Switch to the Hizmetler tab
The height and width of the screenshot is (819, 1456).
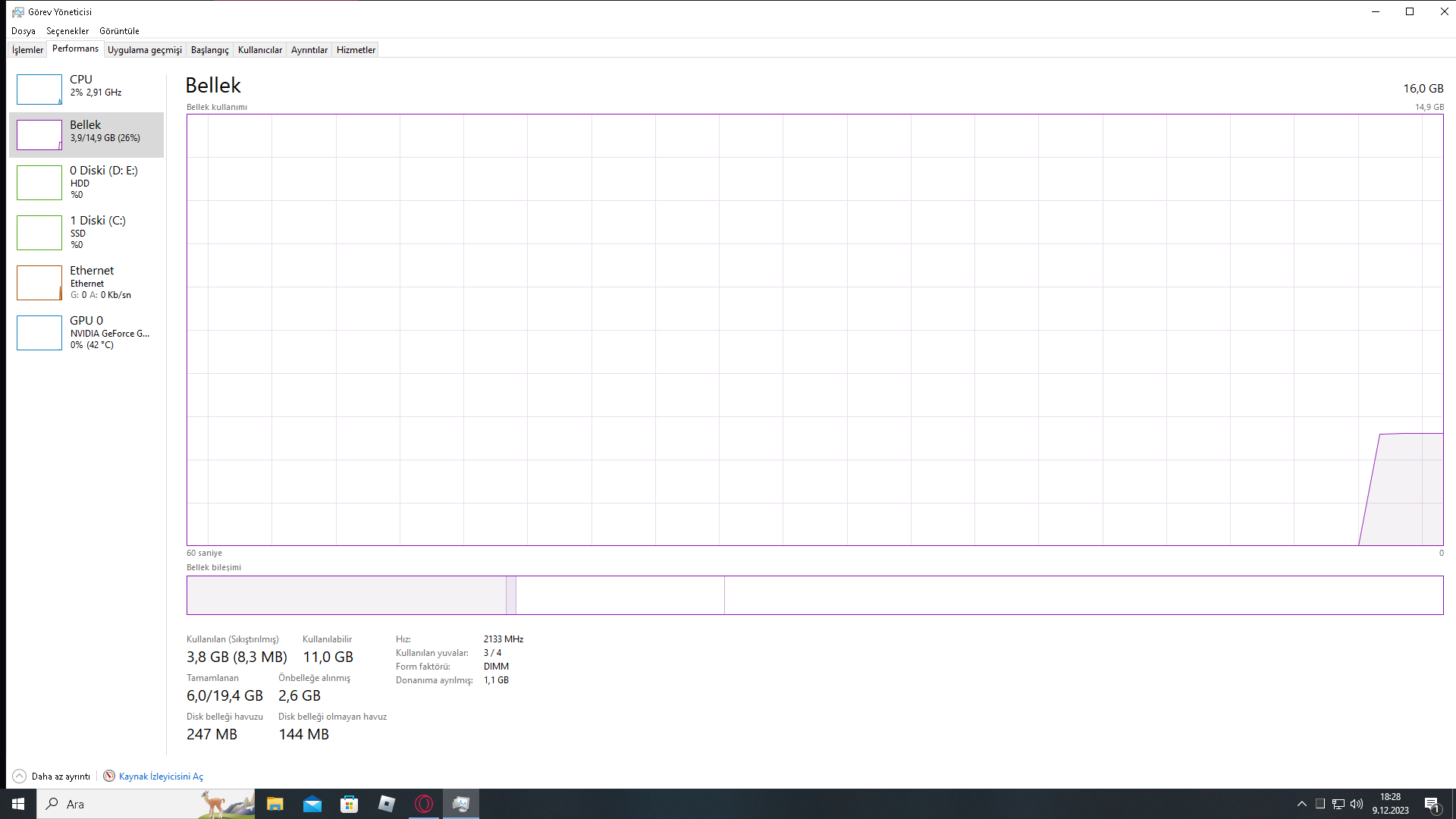(x=356, y=50)
